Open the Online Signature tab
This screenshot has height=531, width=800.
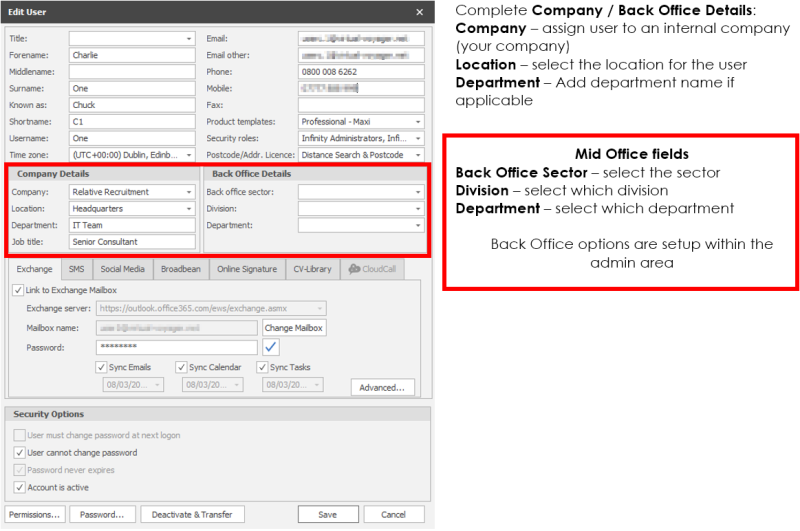point(246,269)
